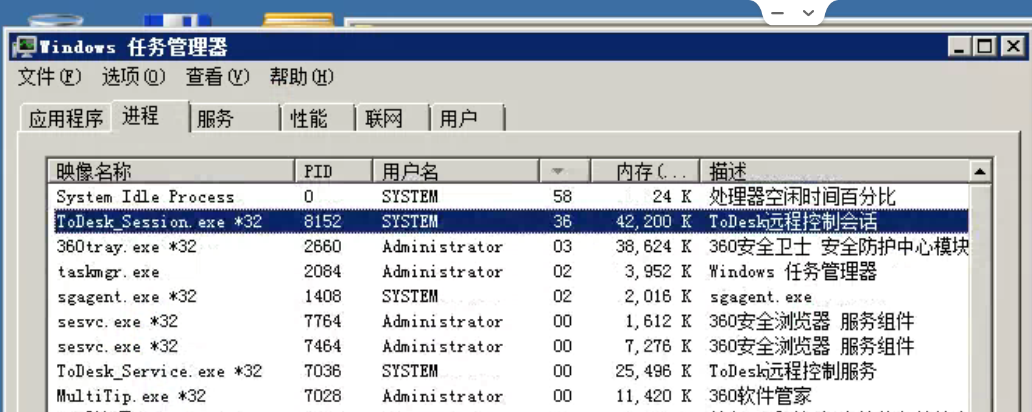The width and height of the screenshot is (1032, 412).
Task: Sort by 映像名称 column header
Action: click(171, 172)
